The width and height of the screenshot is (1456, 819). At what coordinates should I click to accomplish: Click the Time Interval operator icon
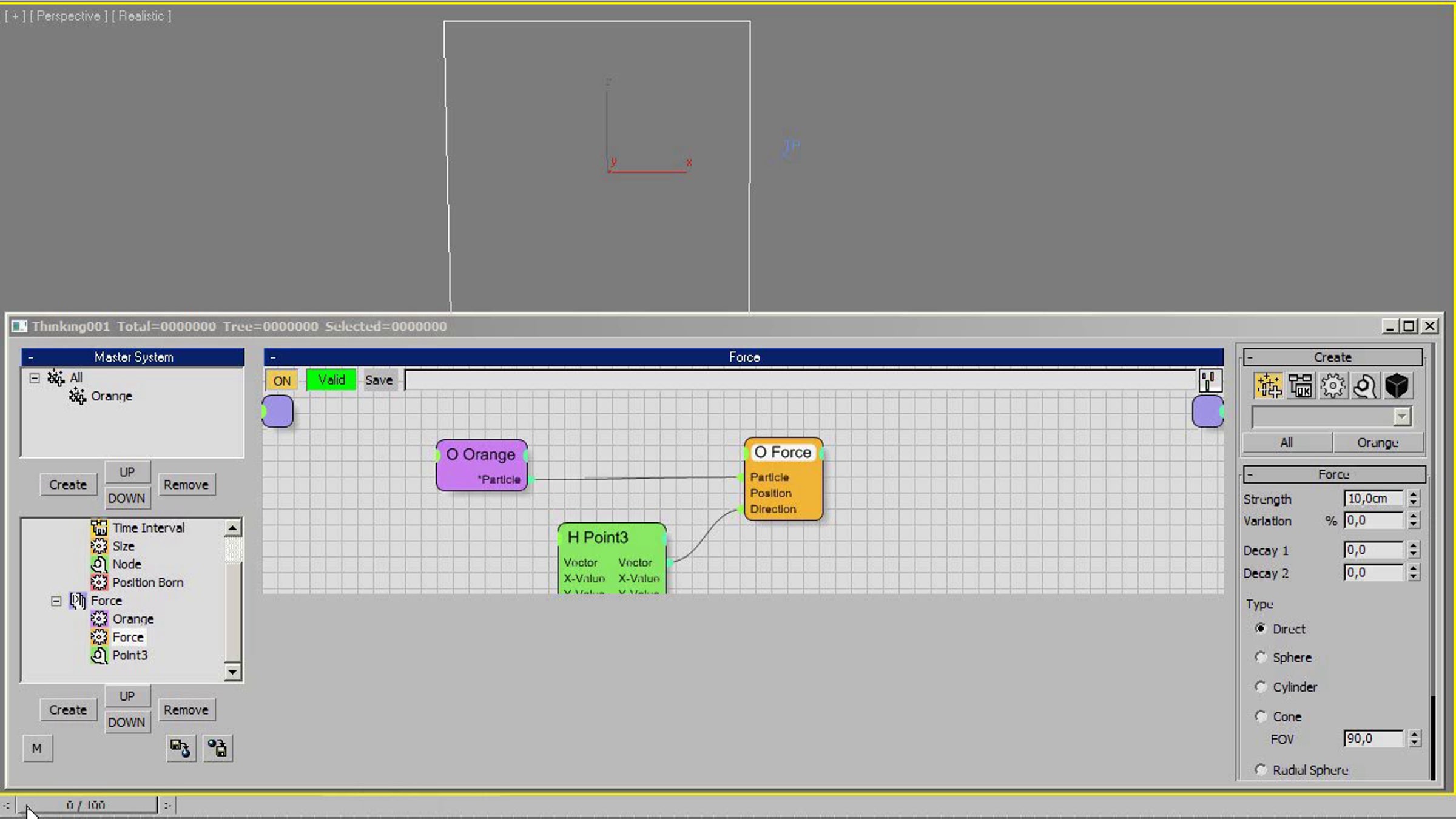click(99, 528)
